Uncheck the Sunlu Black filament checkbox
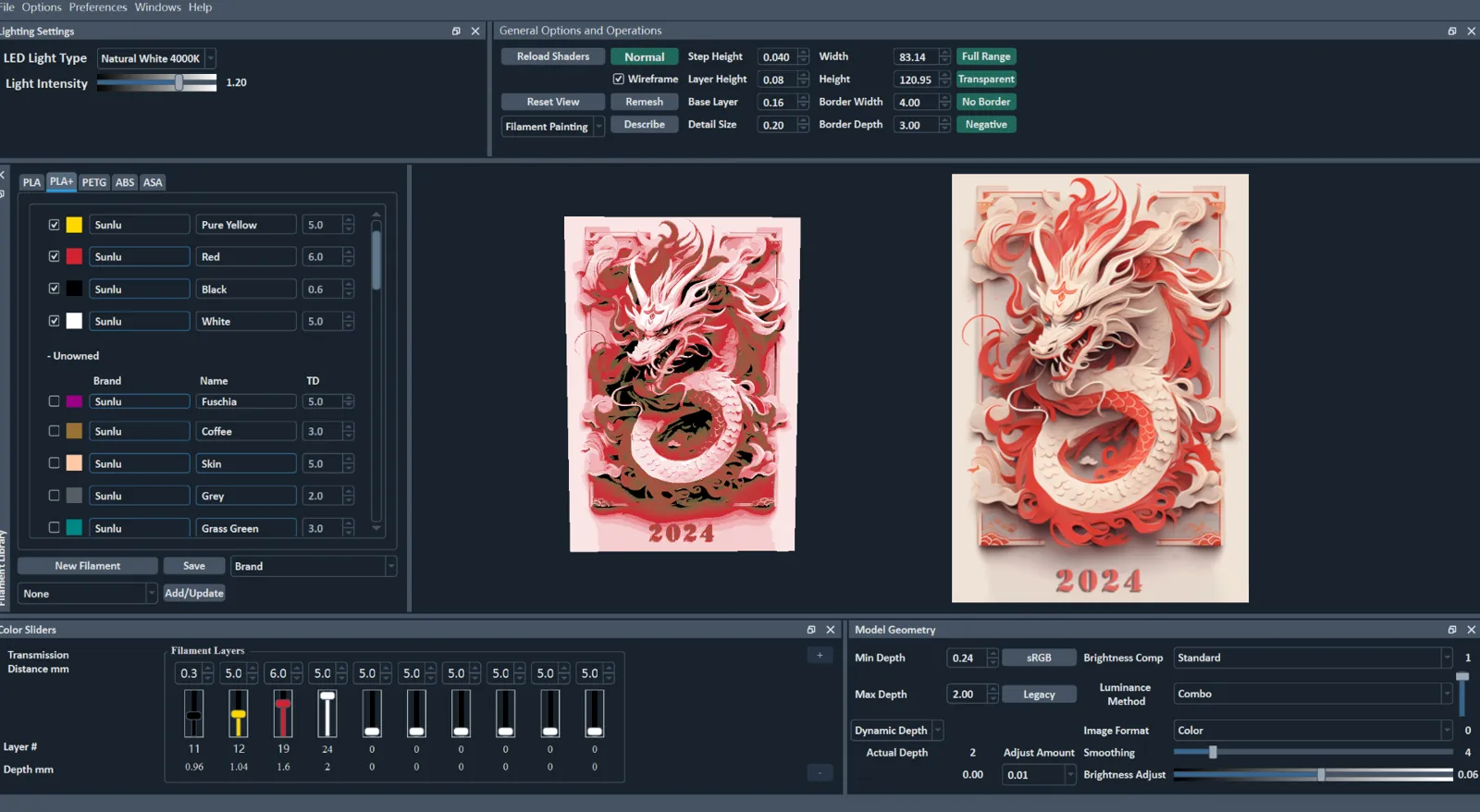The width and height of the screenshot is (1480, 812). 54,289
